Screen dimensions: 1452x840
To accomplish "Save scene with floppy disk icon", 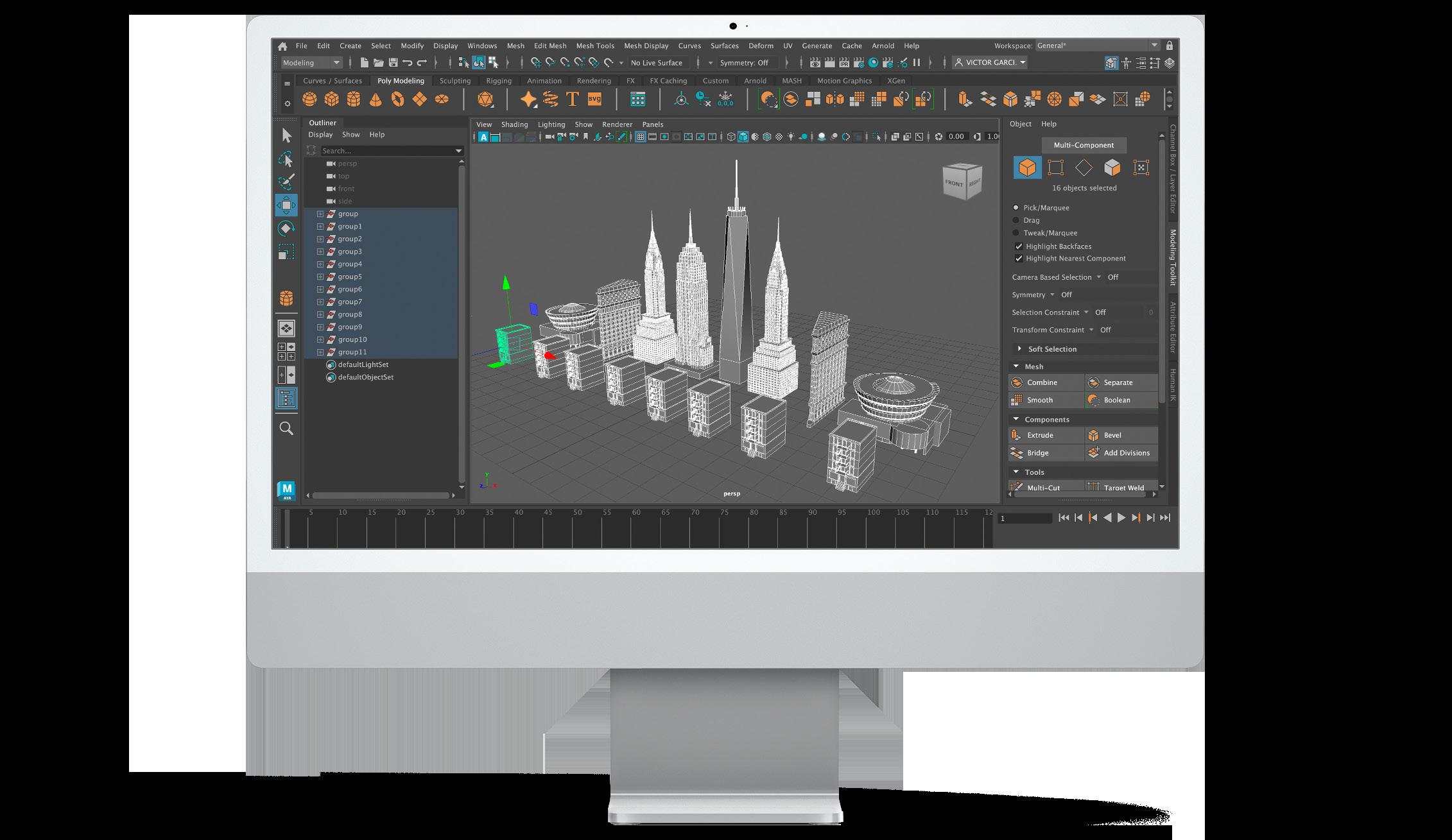I will 393,63.
